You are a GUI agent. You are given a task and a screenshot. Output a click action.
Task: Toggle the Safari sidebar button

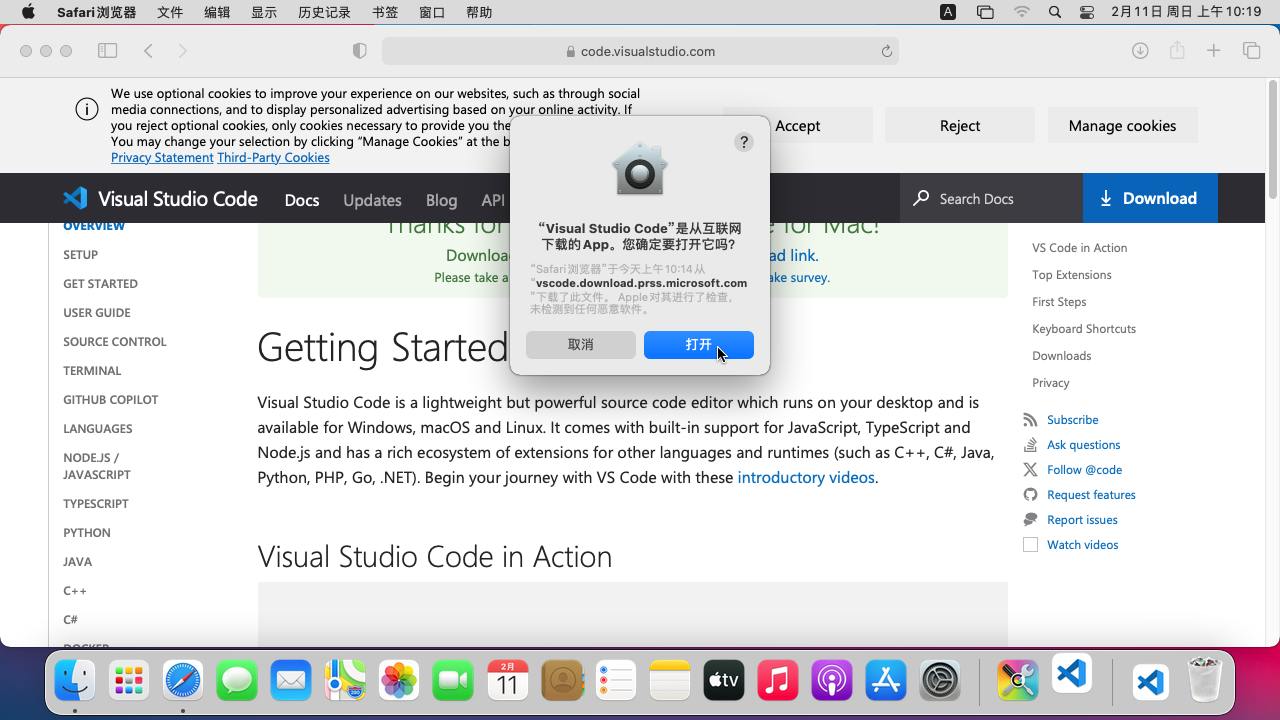point(108,51)
